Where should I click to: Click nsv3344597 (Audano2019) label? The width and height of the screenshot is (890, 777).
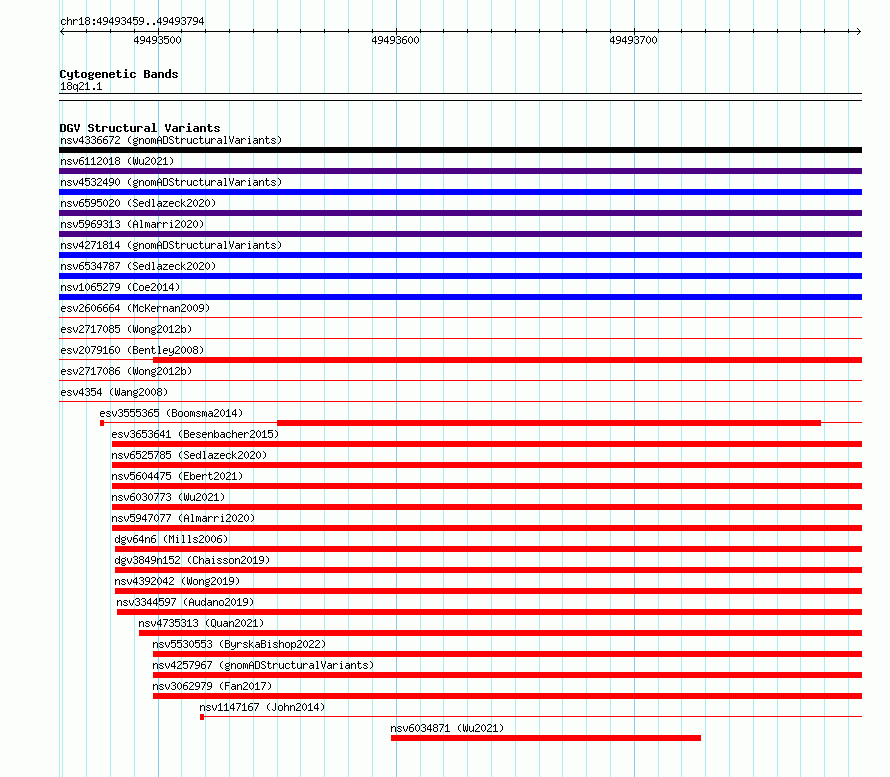click(x=185, y=602)
